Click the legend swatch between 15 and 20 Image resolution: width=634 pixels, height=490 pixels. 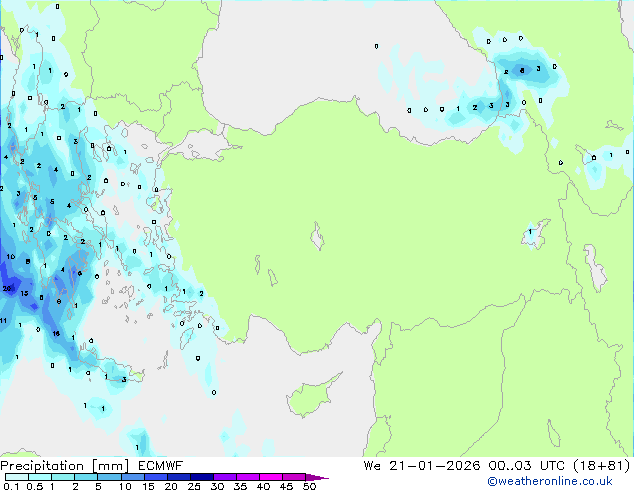156,477
